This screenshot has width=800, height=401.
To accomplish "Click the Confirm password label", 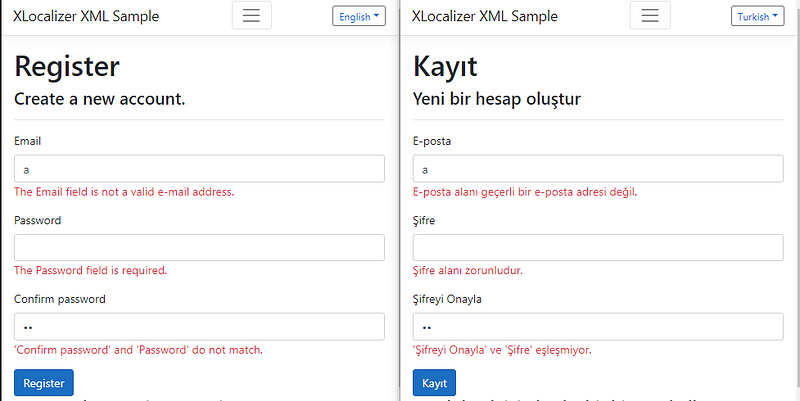I will click(x=60, y=299).
